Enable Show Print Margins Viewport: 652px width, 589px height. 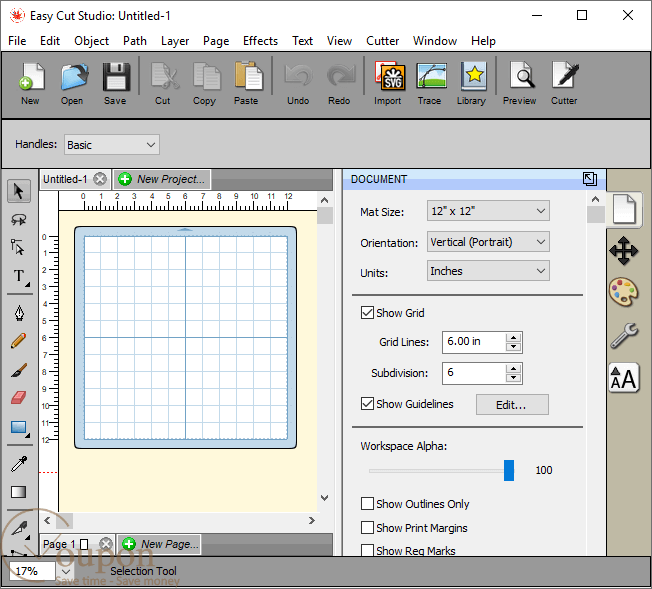click(367, 528)
